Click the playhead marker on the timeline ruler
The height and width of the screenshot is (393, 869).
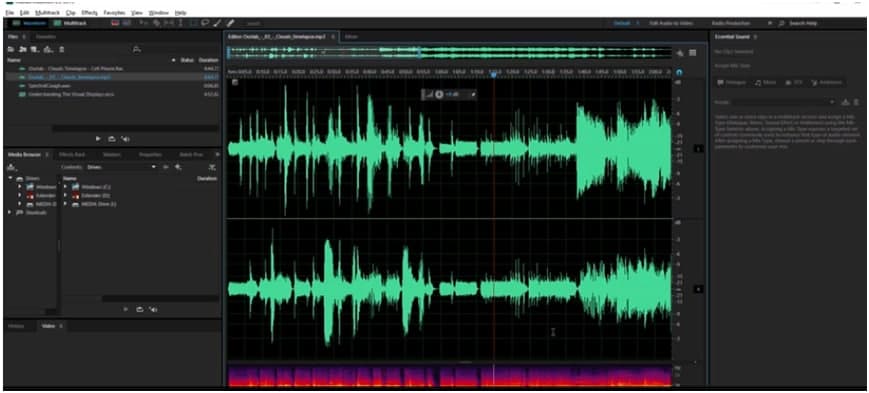(x=493, y=74)
